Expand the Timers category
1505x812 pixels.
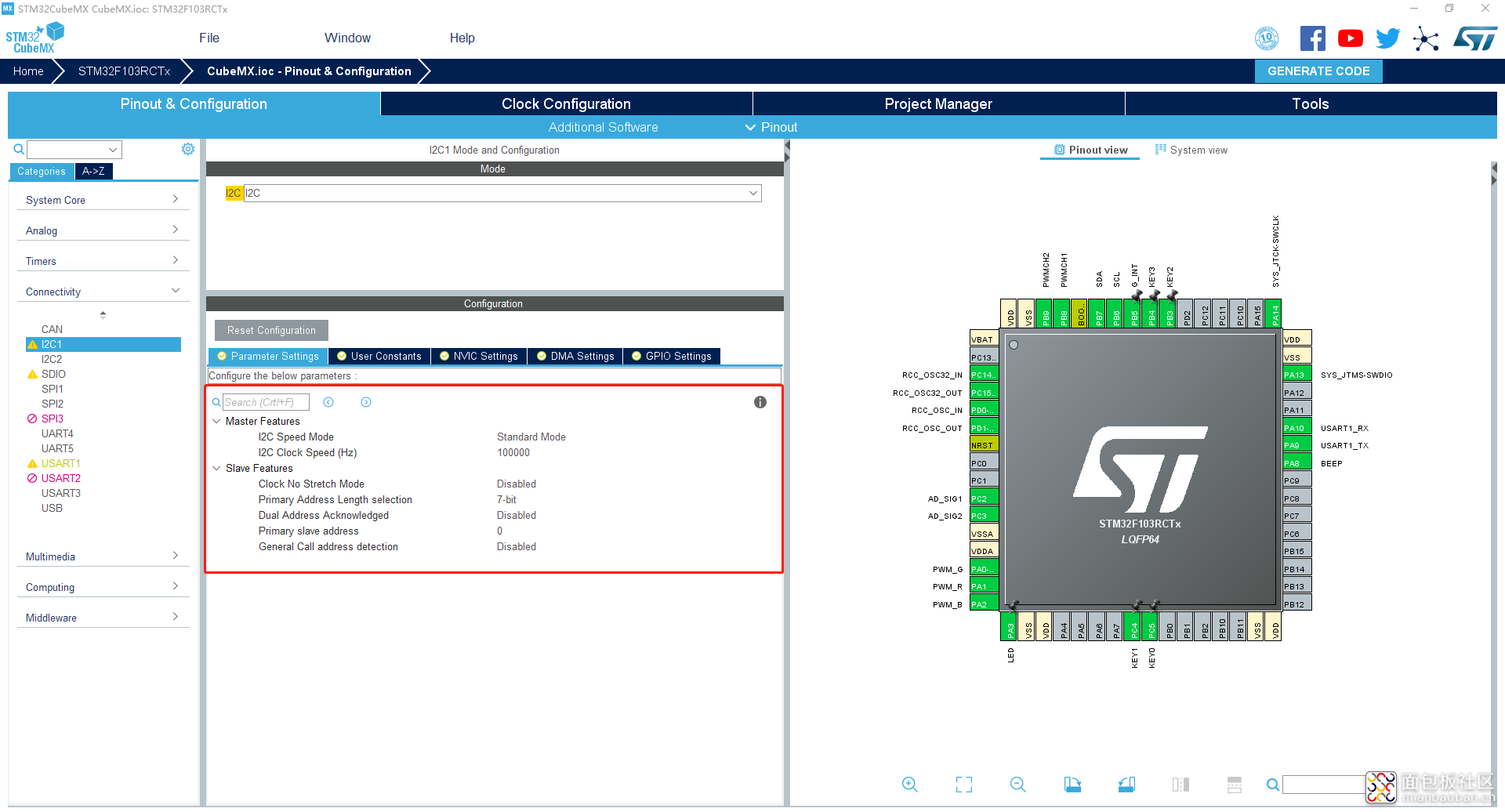(x=103, y=261)
